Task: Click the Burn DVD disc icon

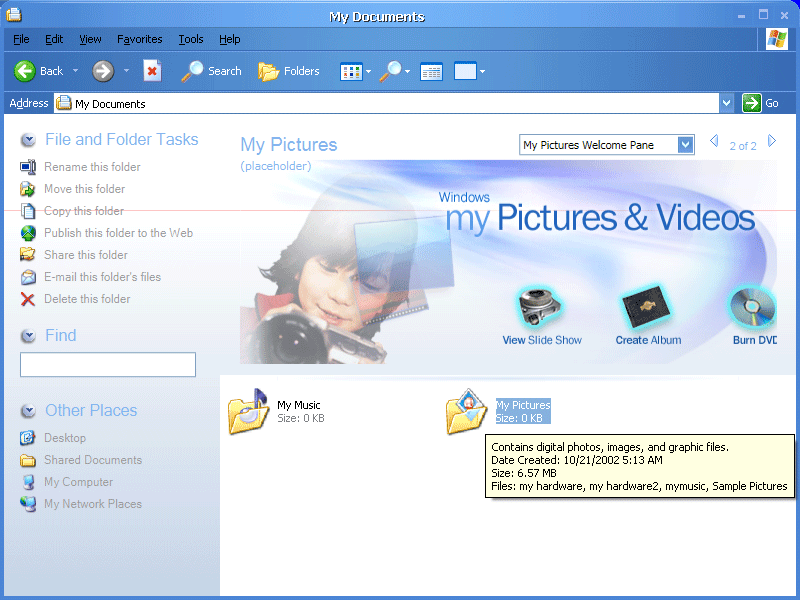Action: 753,308
